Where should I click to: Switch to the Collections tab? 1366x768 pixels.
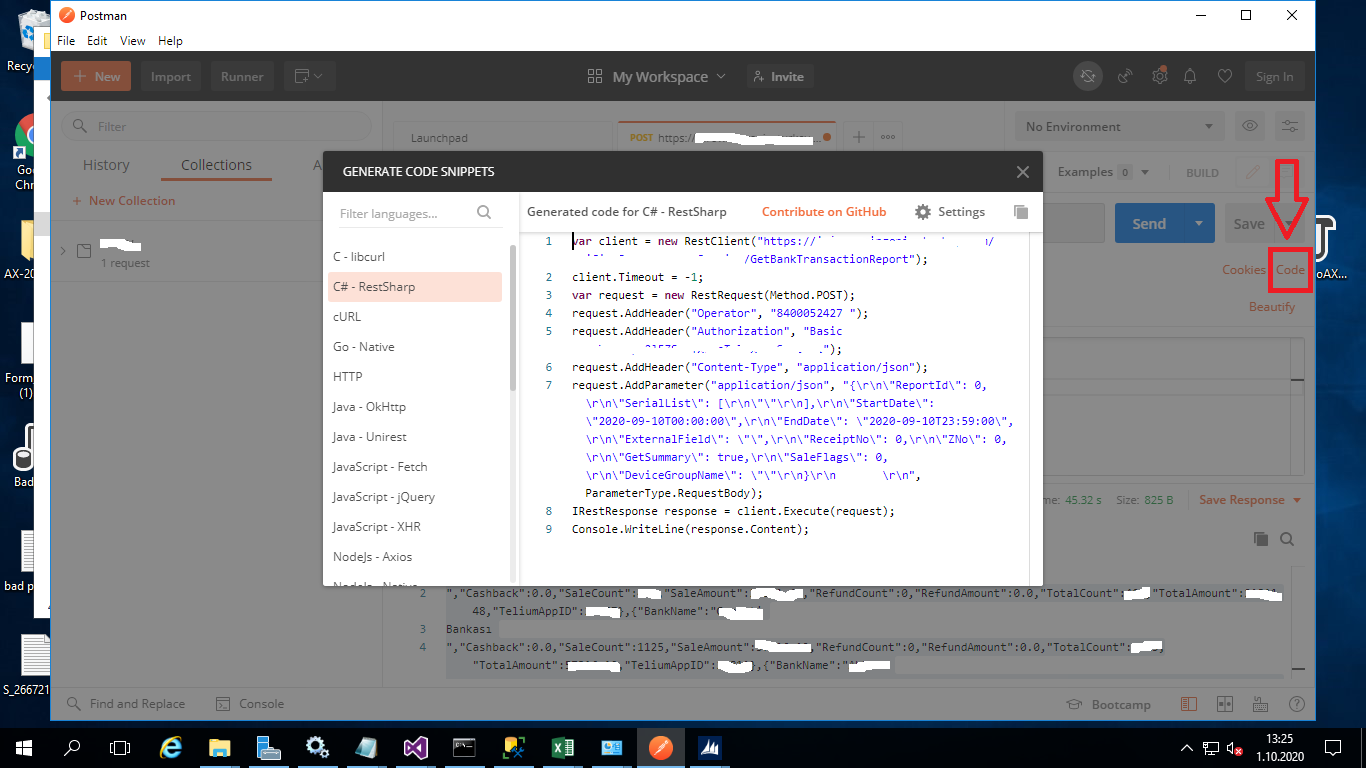coord(216,165)
